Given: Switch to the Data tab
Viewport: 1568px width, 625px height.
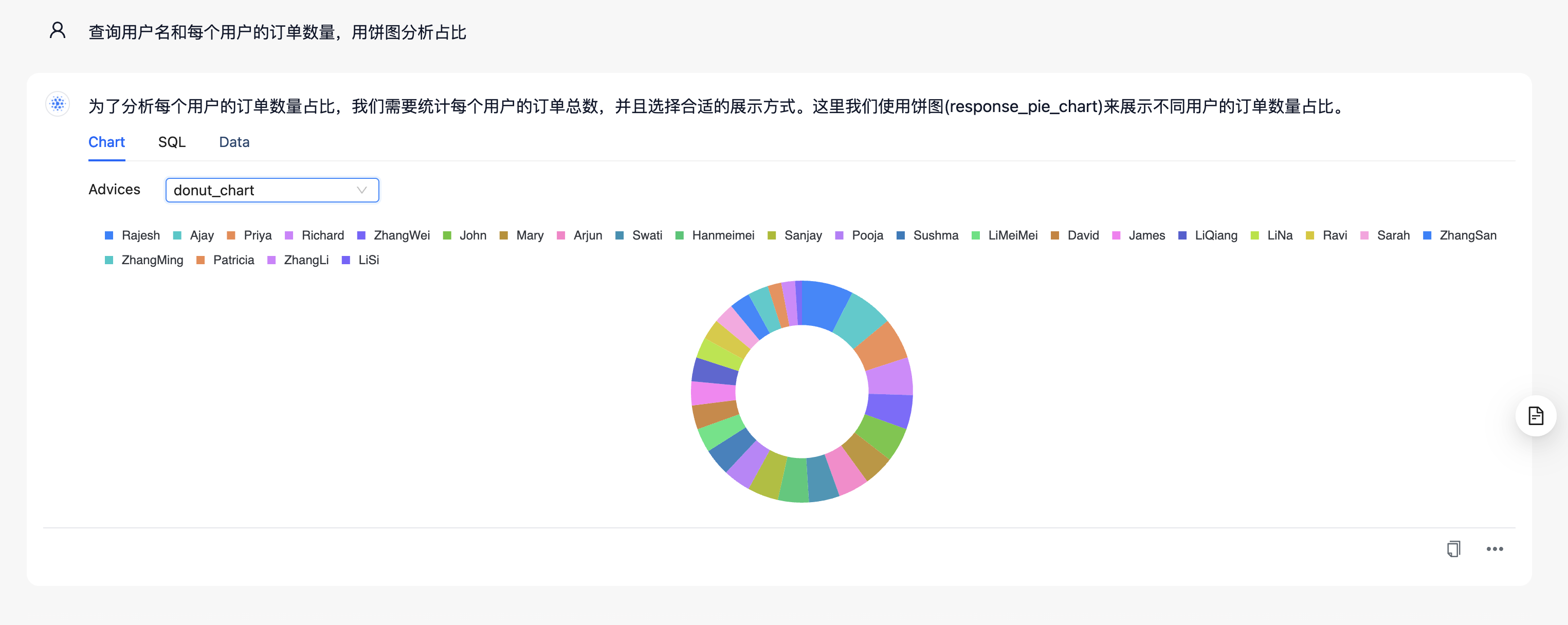Looking at the screenshot, I should [x=234, y=142].
